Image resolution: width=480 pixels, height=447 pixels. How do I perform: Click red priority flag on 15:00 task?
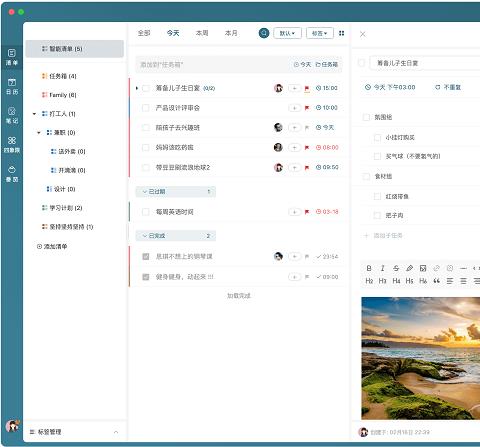tap(307, 88)
